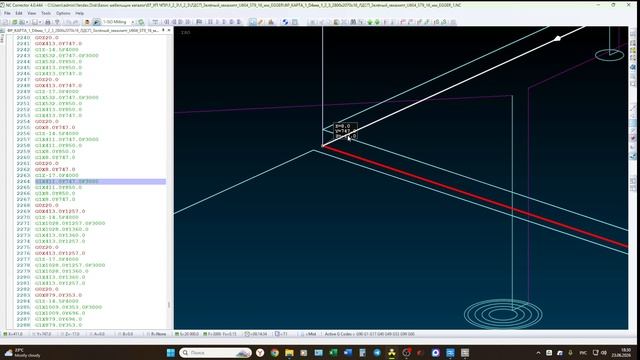The width and height of the screenshot is (640, 360).
Task: Toggle the highlighted icon left of the machine dropdown
Action: click(x=96, y=22)
